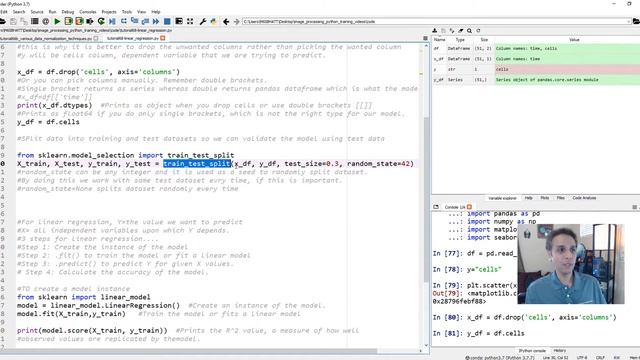This screenshot has height=360, width=640.
Task: Open the console pane options menu icon
Action: click(x=634, y=207)
